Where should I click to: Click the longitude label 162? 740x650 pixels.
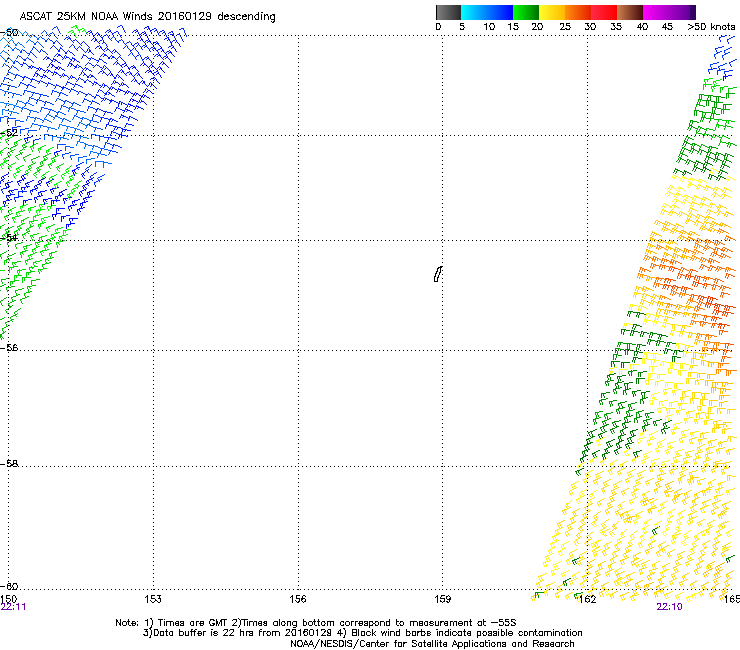pyautogui.click(x=588, y=599)
